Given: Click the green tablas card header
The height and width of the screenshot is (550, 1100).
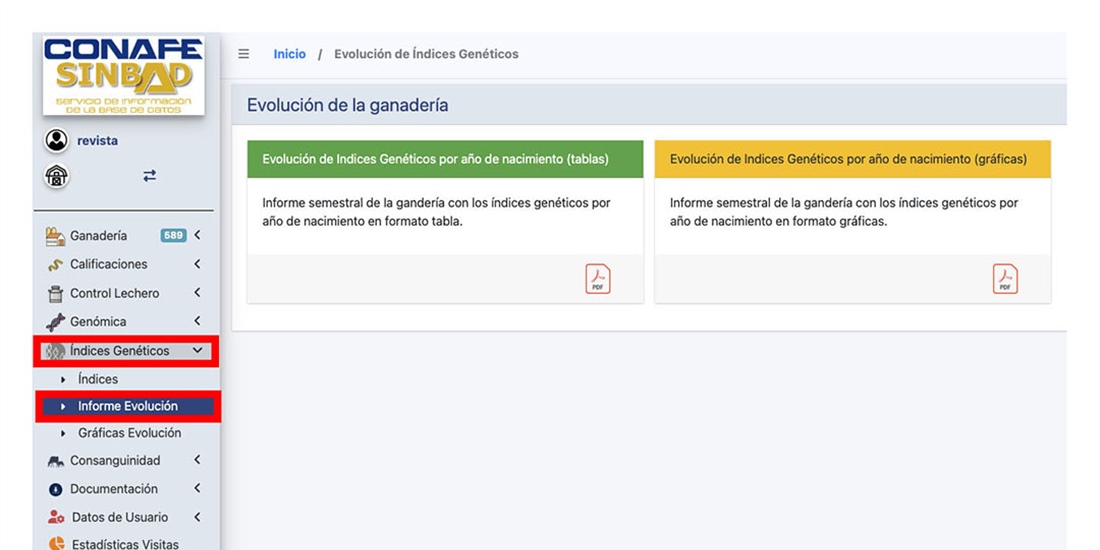Looking at the screenshot, I should click(x=445, y=159).
